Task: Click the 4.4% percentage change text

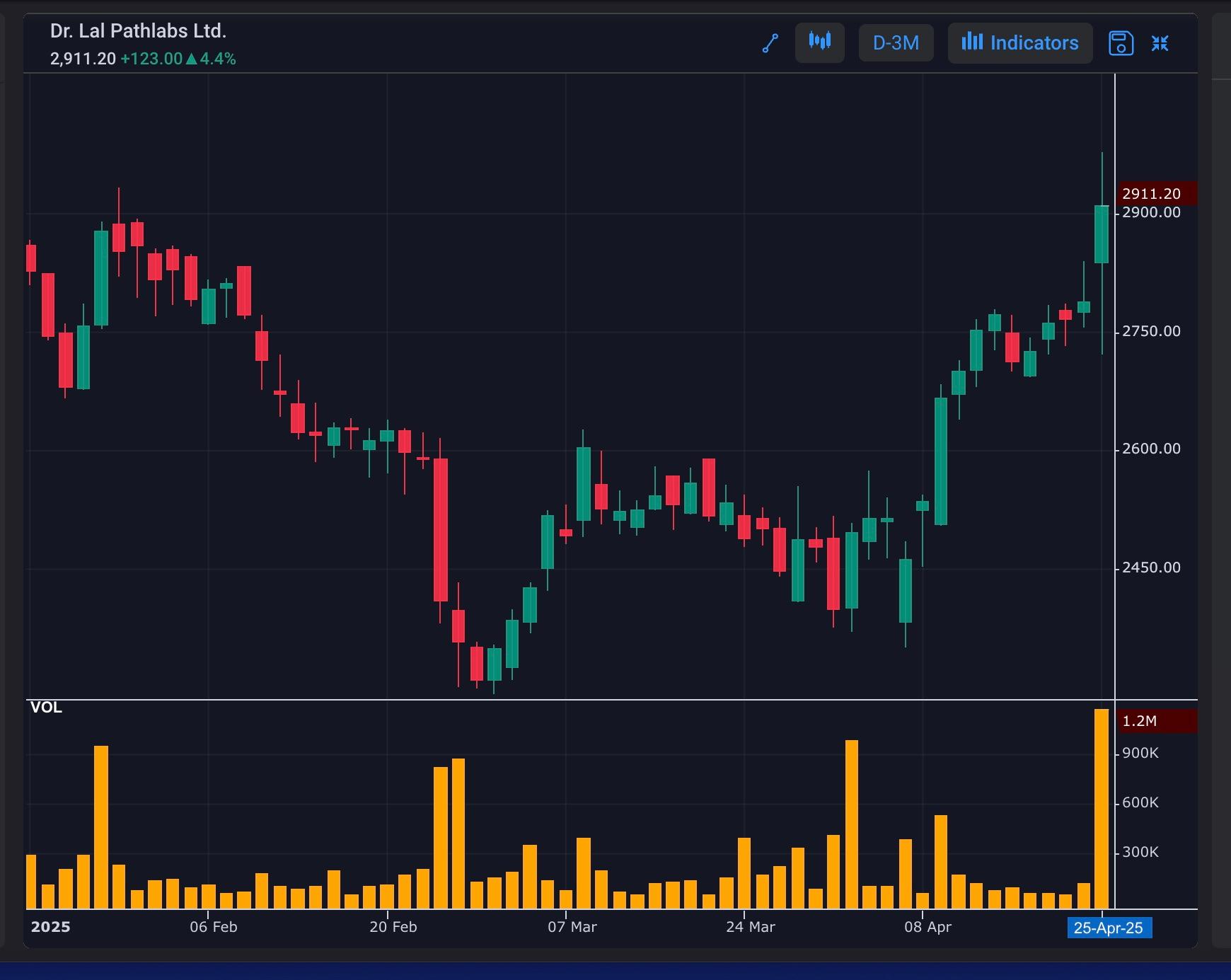Action: (x=218, y=59)
